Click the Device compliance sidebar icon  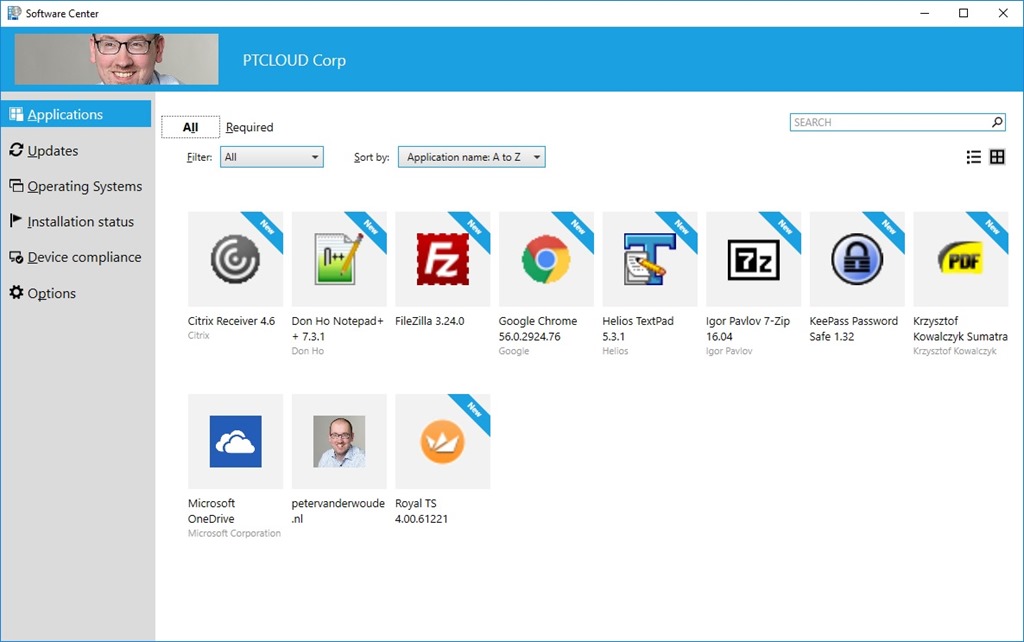click(x=16, y=257)
